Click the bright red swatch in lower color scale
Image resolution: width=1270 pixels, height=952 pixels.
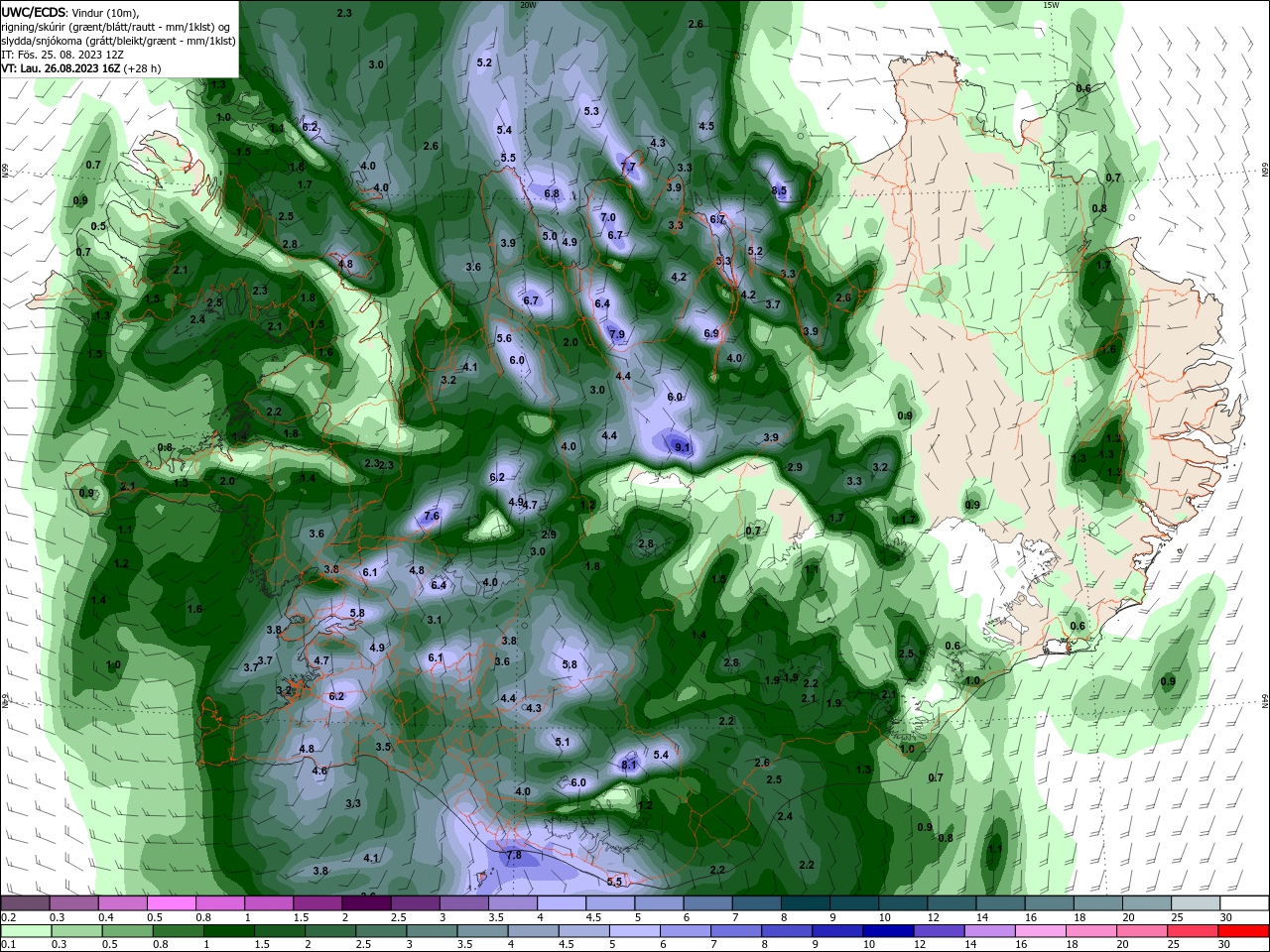tap(1243, 931)
